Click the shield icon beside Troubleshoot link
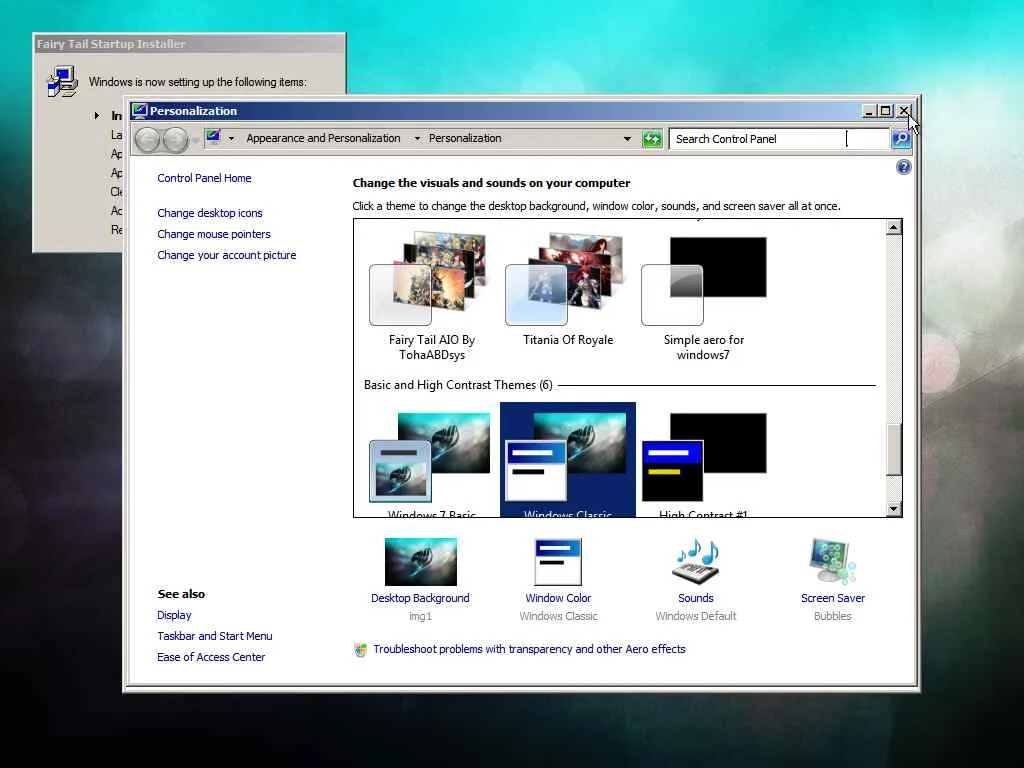 click(360, 650)
